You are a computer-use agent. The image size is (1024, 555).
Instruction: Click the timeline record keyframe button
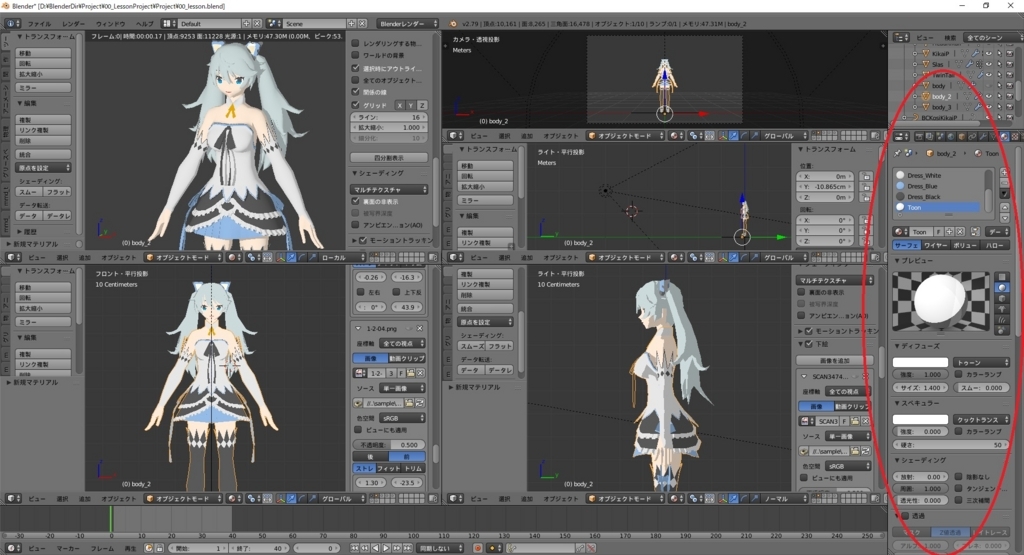click(477, 548)
